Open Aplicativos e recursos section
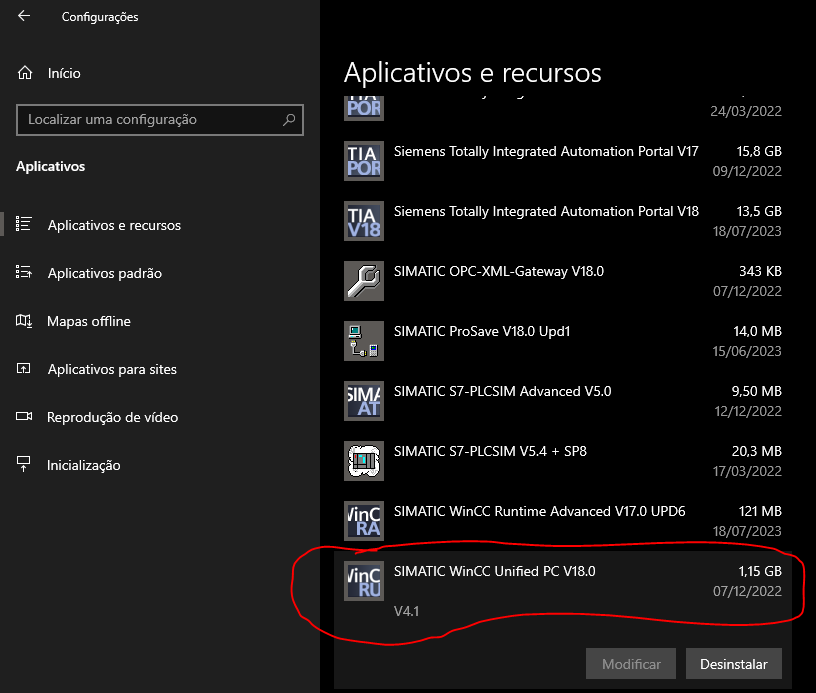Image resolution: width=816 pixels, height=693 pixels. tap(114, 225)
